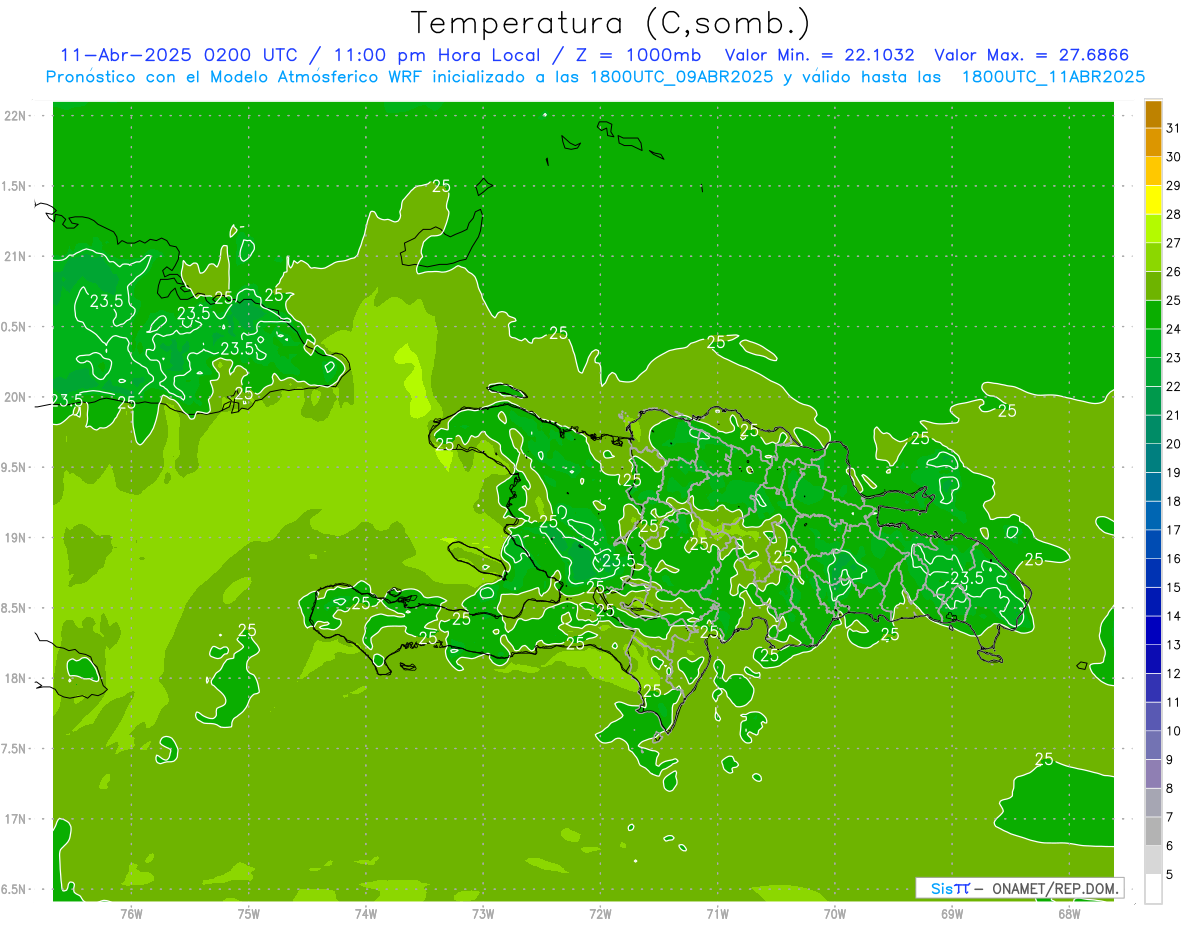
Task: Click the 76W longitude label
Action: tap(131, 914)
